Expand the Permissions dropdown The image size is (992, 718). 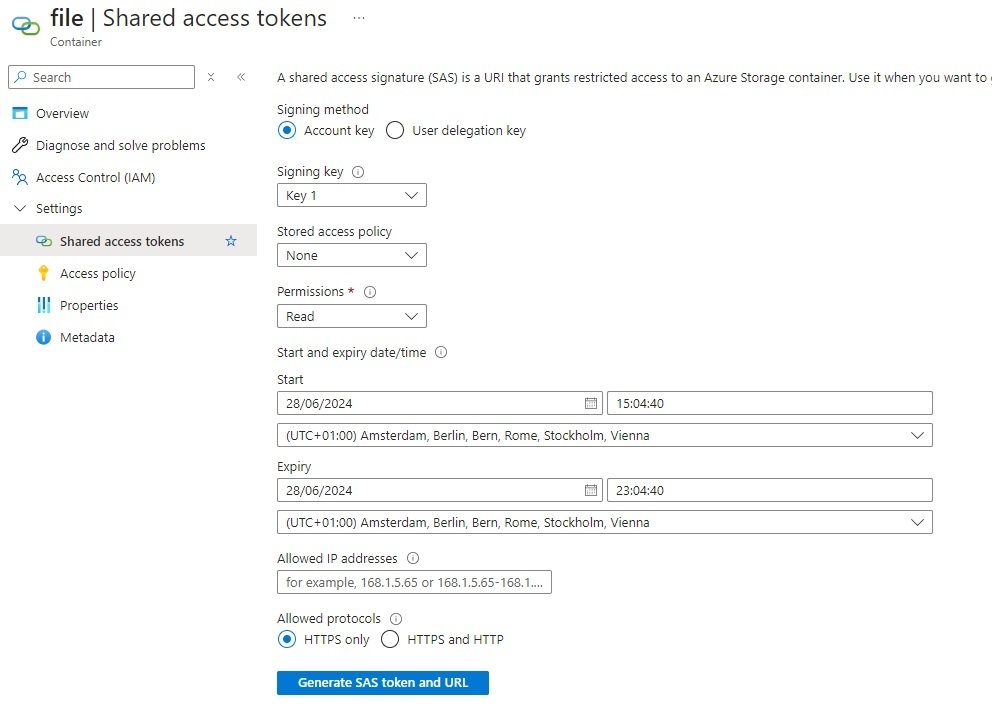click(350, 315)
